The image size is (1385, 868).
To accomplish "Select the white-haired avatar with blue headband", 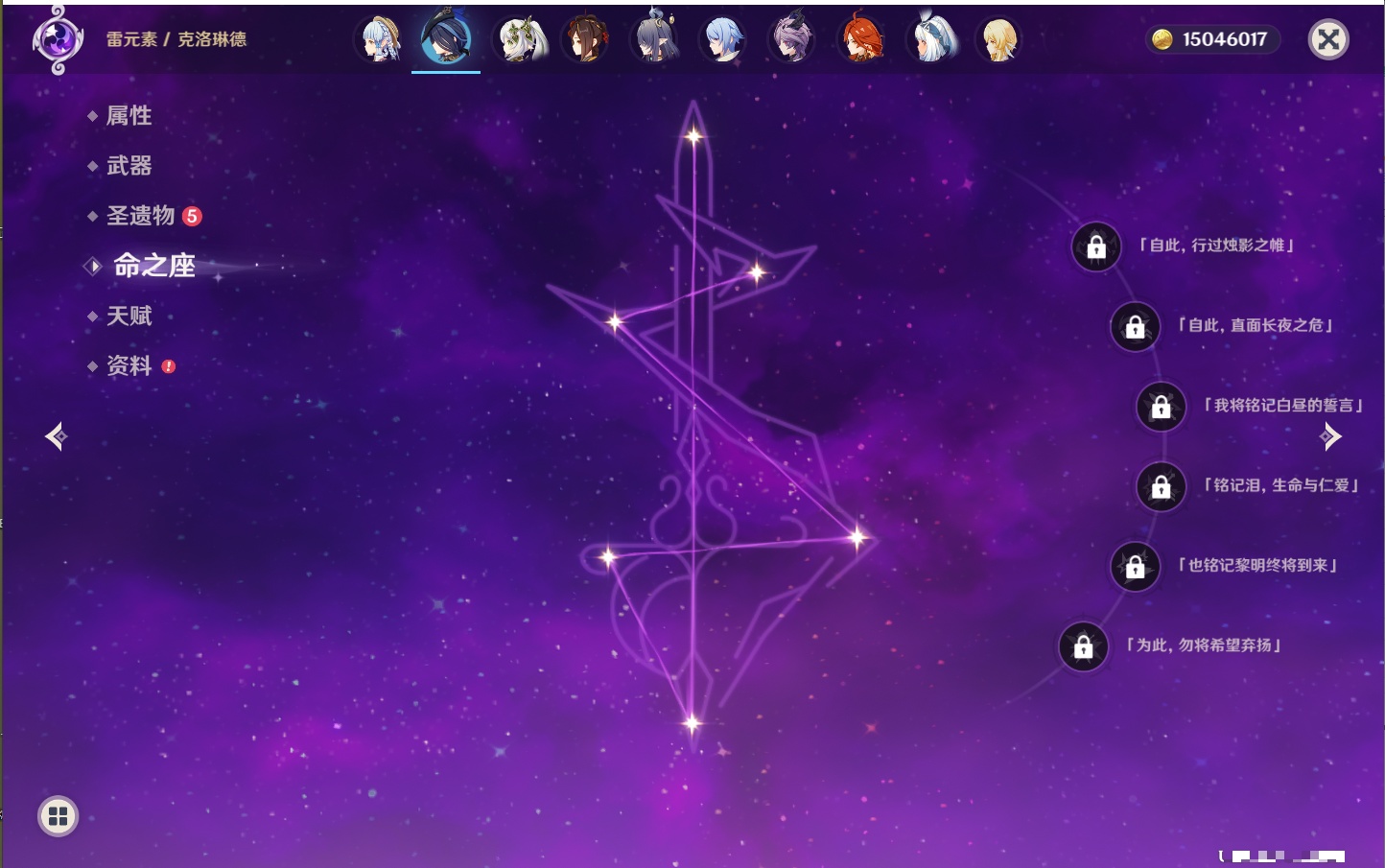I will click(931, 38).
